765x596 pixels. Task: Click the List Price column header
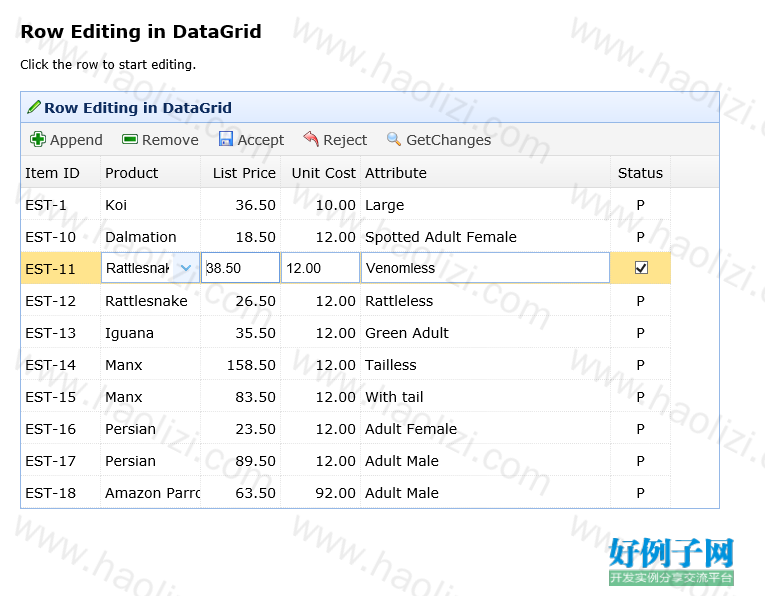coord(241,172)
